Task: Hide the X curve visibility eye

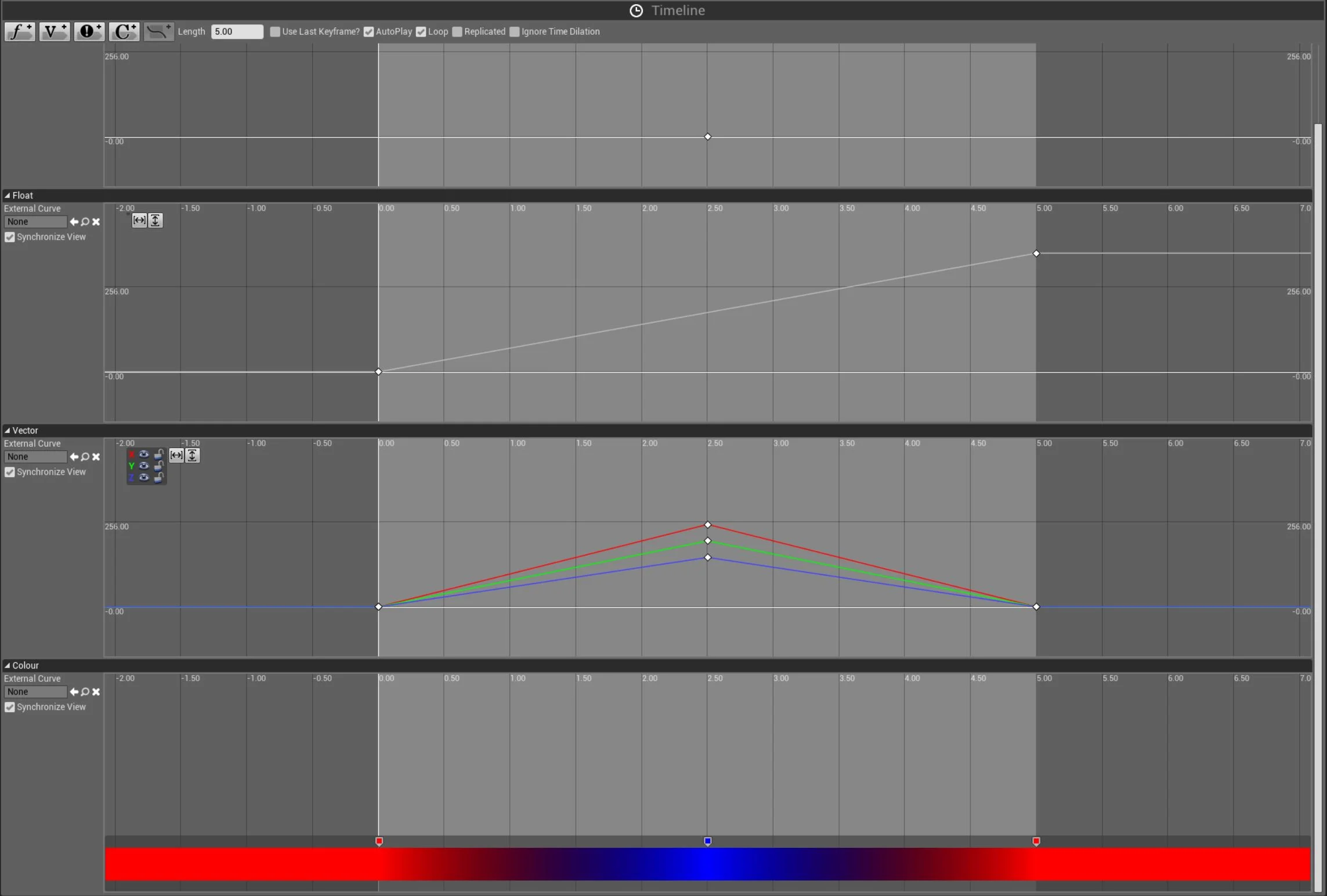Action: click(x=144, y=454)
